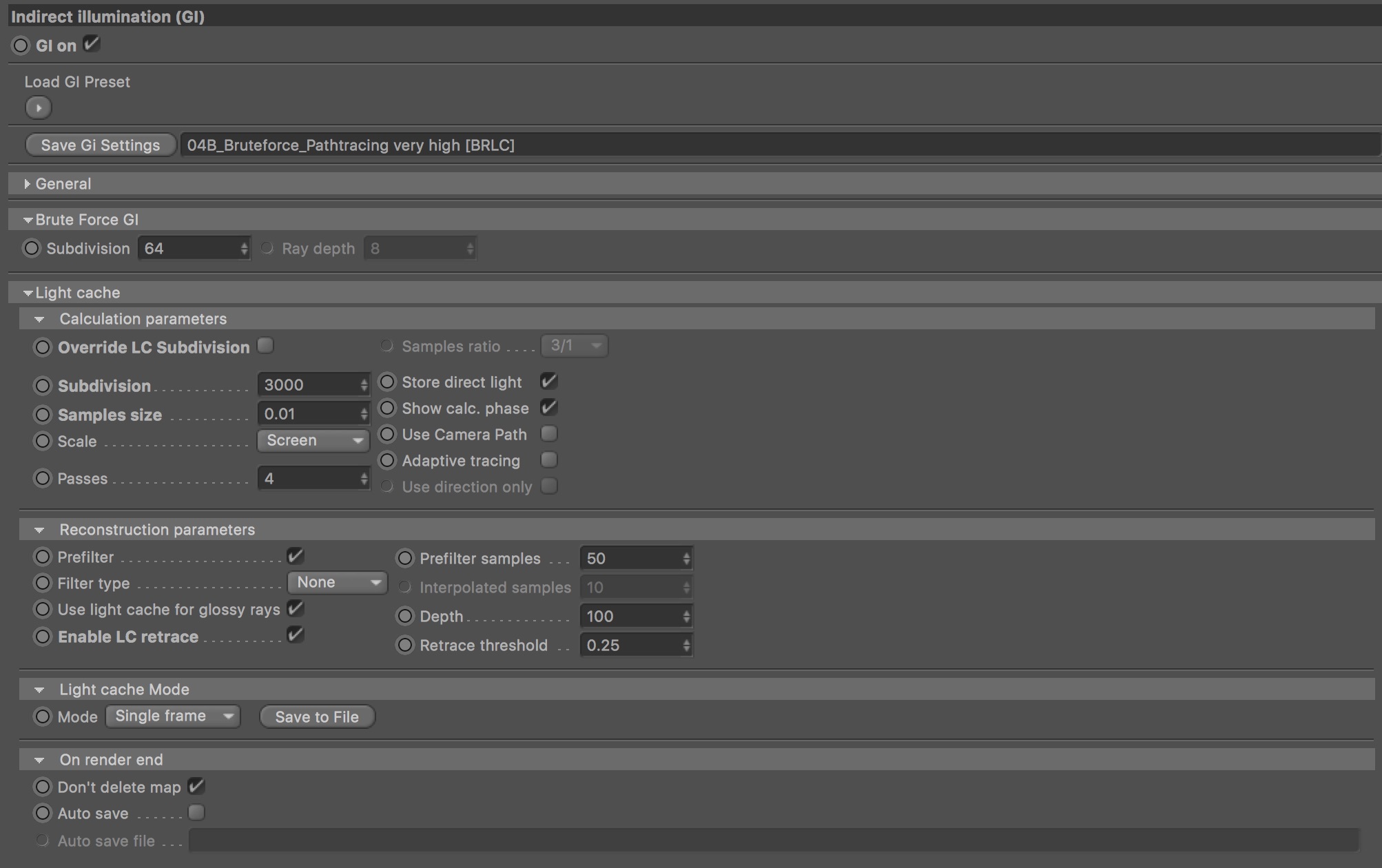1382x868 pixels.
Task: Click the Load GI Preset arrow button
Action: pos(39,108)
